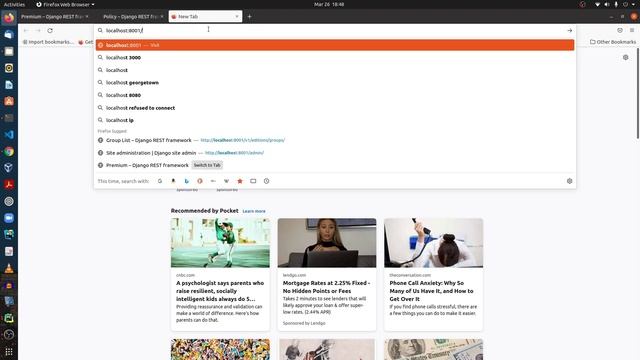
Task: Open Firefox account icon in toolbar
Action: (x=620, y=31)
